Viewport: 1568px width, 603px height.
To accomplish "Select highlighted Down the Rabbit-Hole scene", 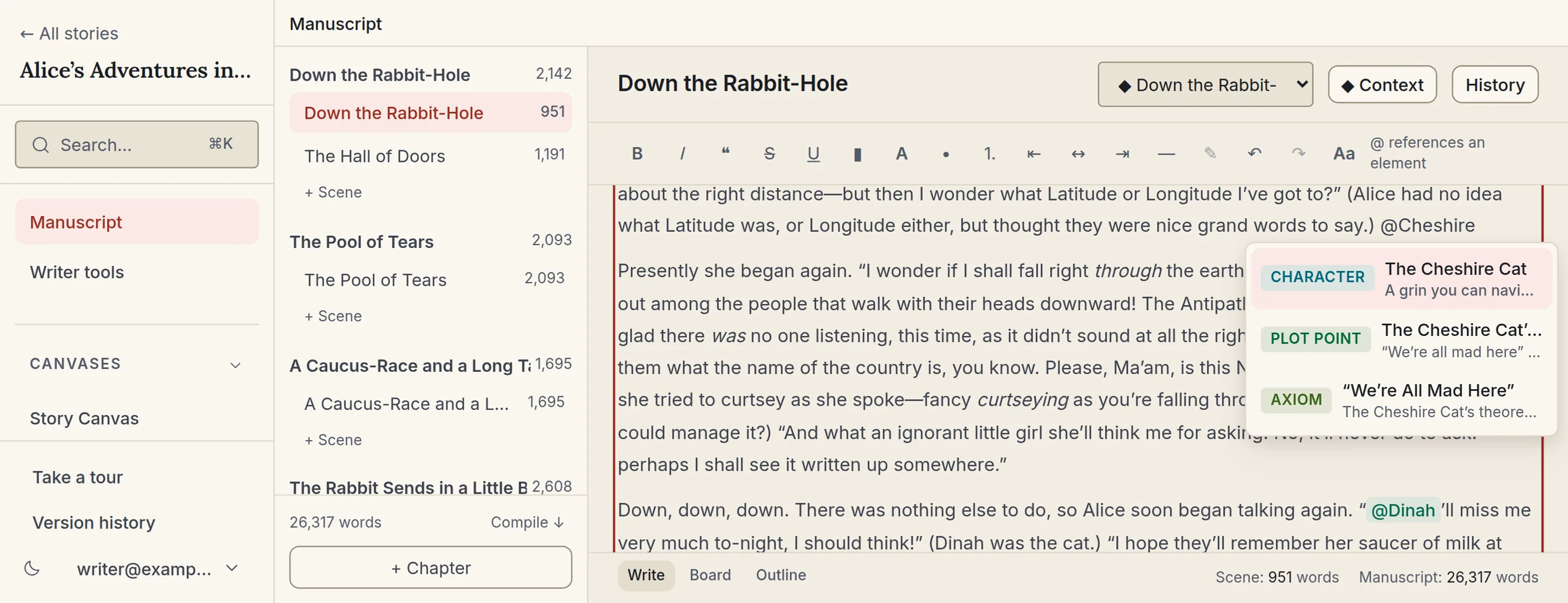I will pyautogui.click(x=430, y=112).
